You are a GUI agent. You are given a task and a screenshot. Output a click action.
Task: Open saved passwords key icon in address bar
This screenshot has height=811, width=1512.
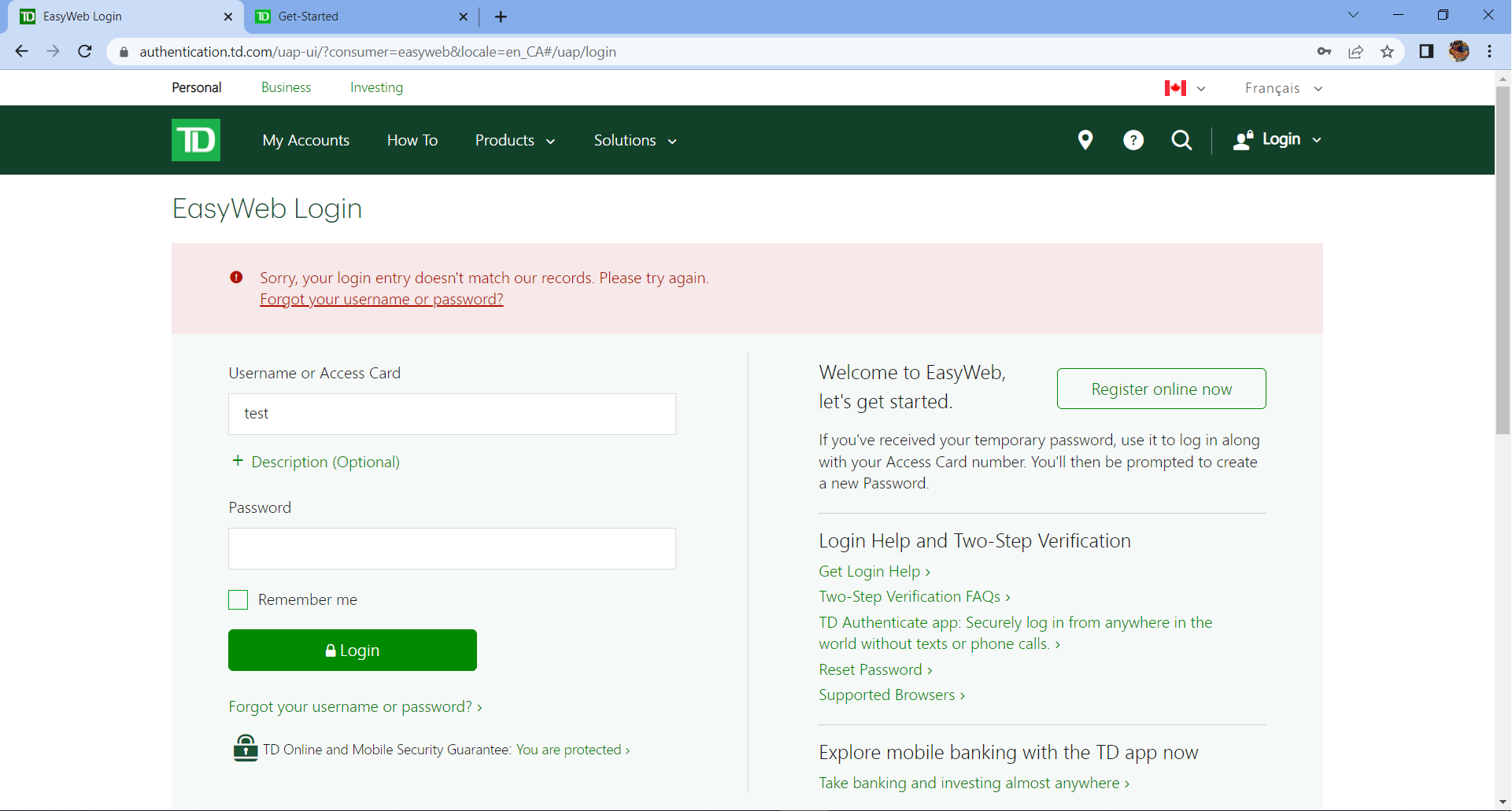(1325, 51)
